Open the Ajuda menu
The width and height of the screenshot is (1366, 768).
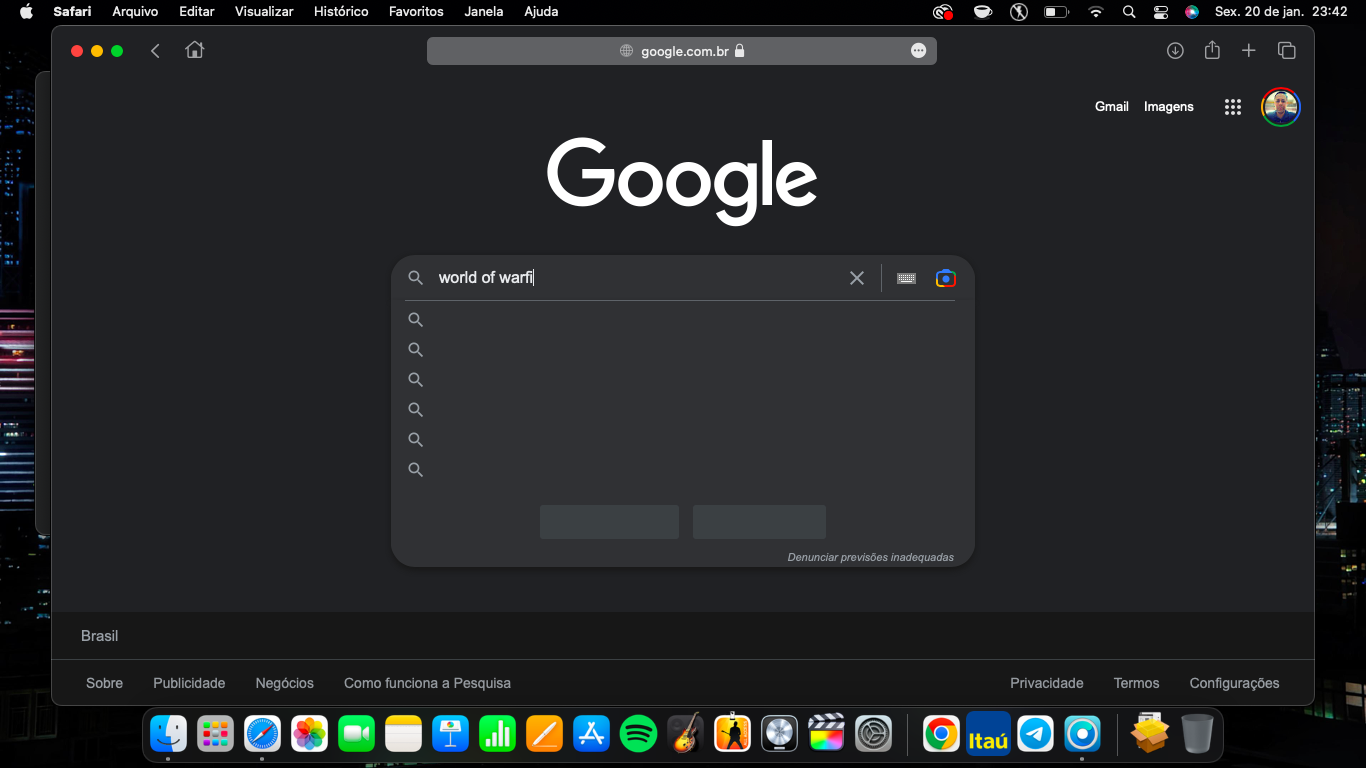[541, 12]
